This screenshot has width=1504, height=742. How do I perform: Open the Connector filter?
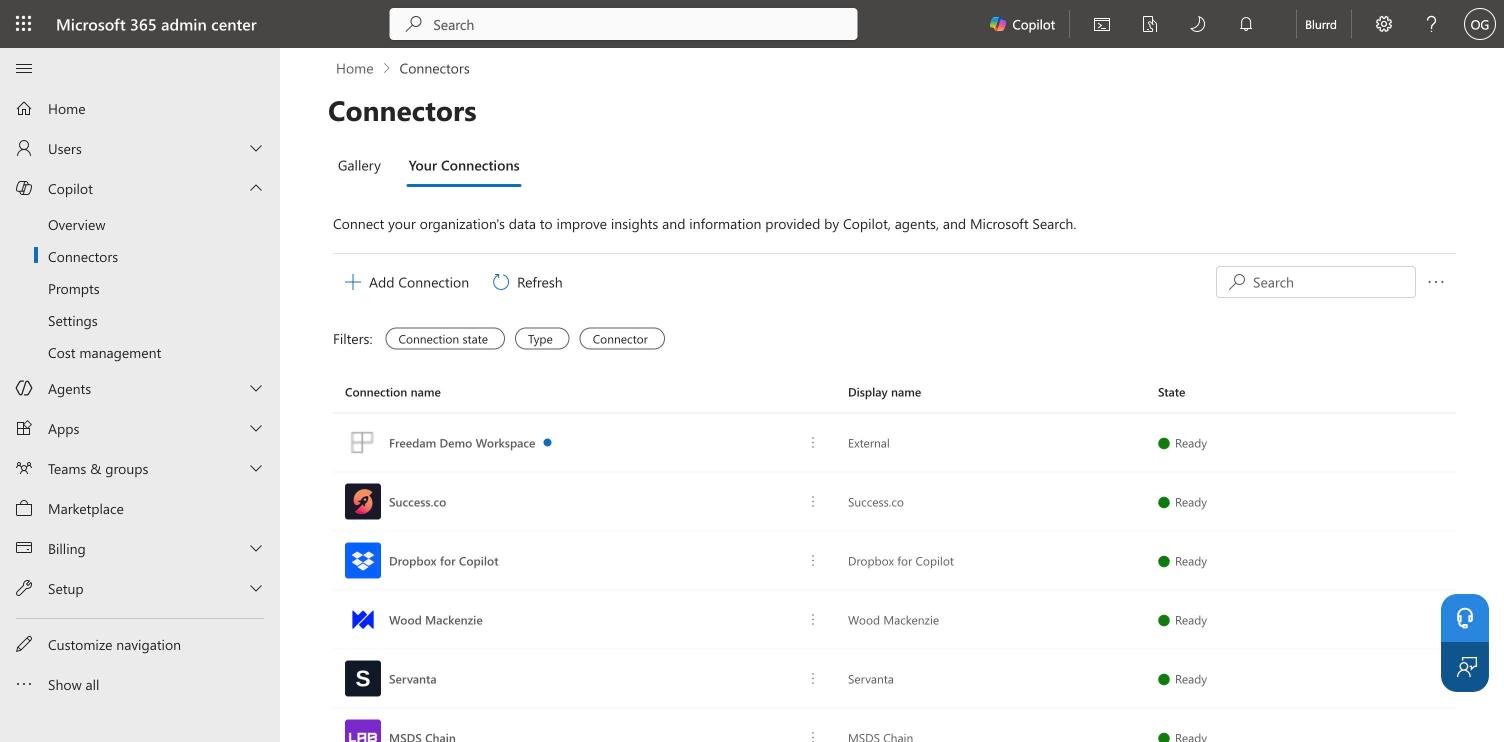pyautogui.click(x=621, y=339)
